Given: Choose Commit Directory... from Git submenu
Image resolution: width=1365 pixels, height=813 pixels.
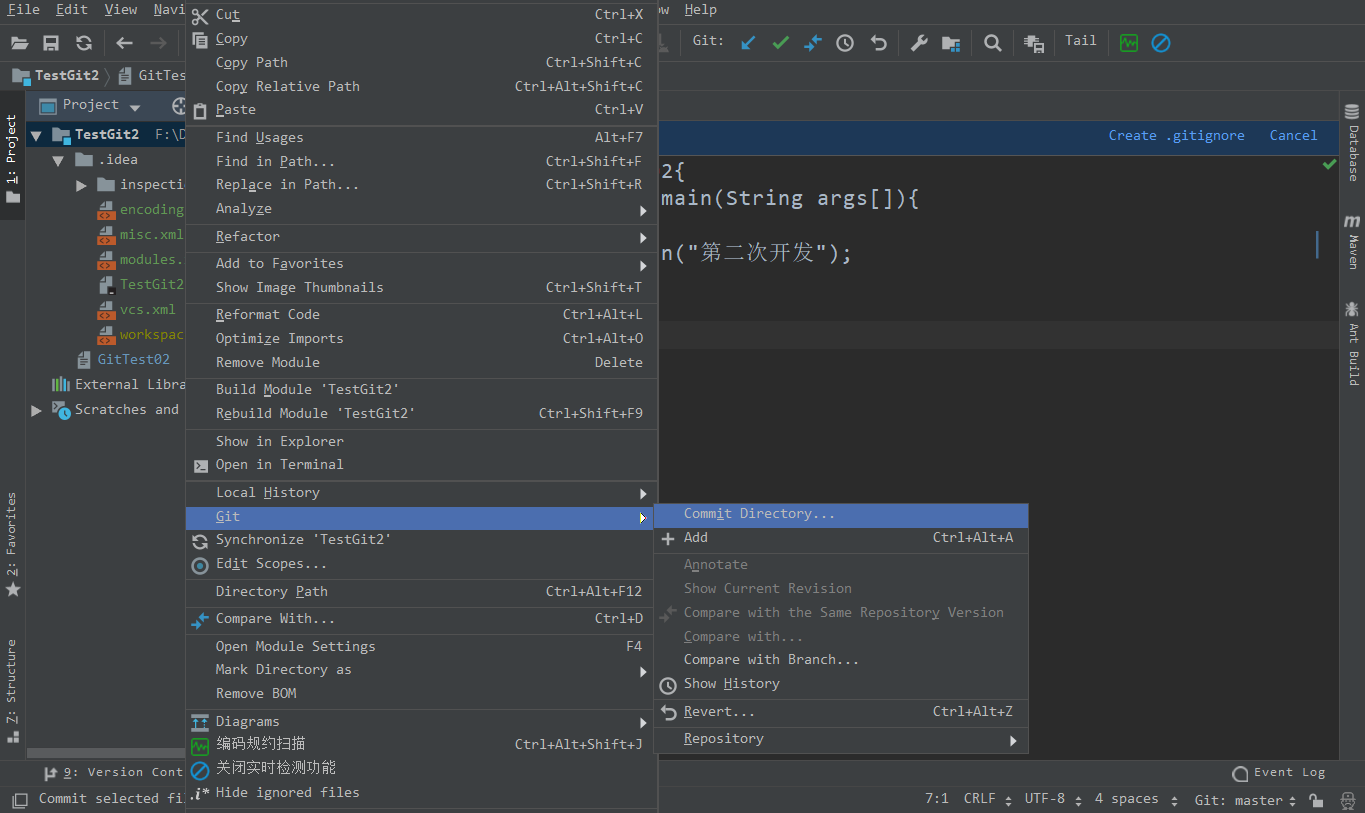Looking at the screenshot, I should (759, 514).
